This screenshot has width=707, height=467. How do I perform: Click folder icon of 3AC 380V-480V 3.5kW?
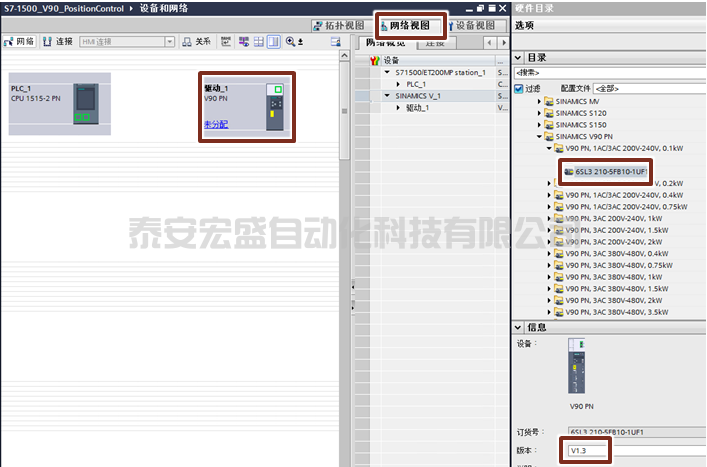tap(559, 312)
